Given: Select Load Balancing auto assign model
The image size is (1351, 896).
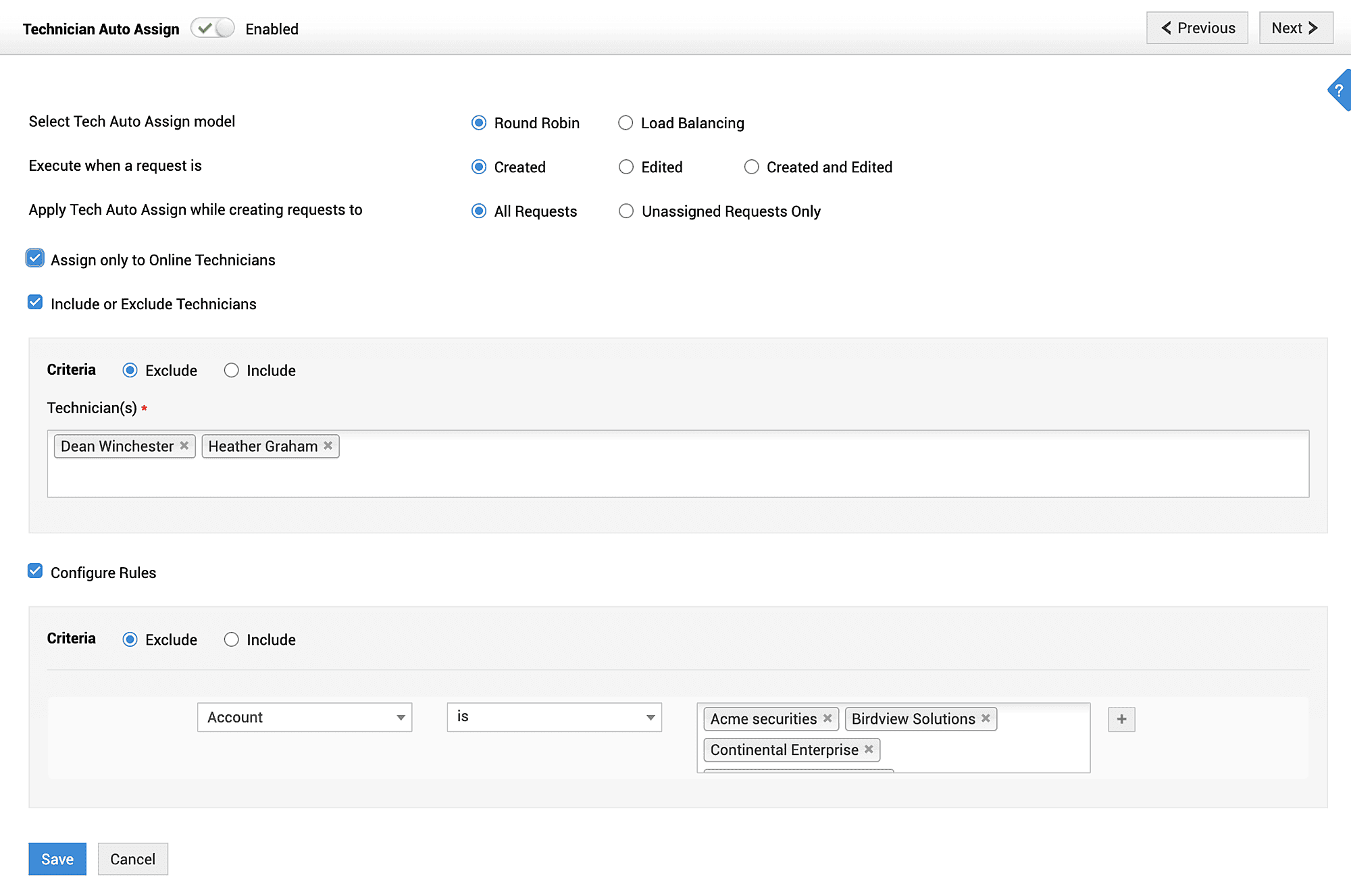Looking at the screenshot, I should tap(626, 123).
